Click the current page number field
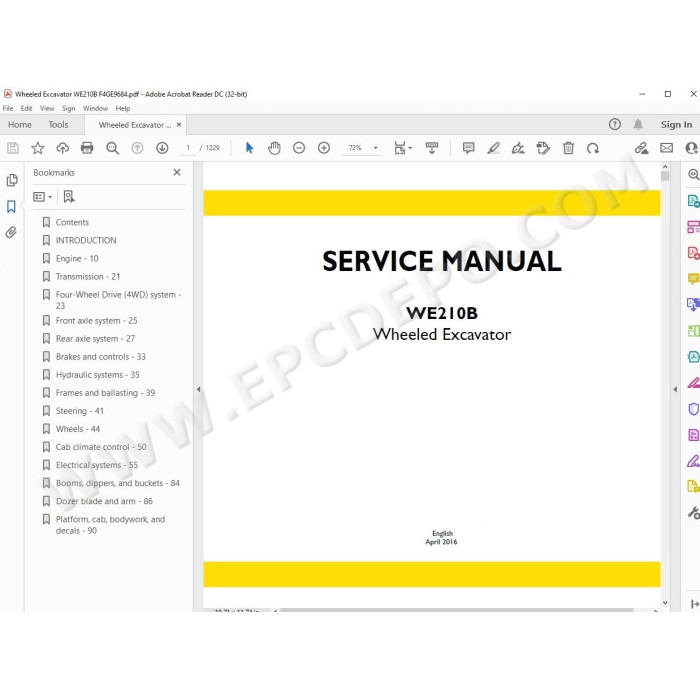The image size is (700, 700). click(x=188, y=148)
